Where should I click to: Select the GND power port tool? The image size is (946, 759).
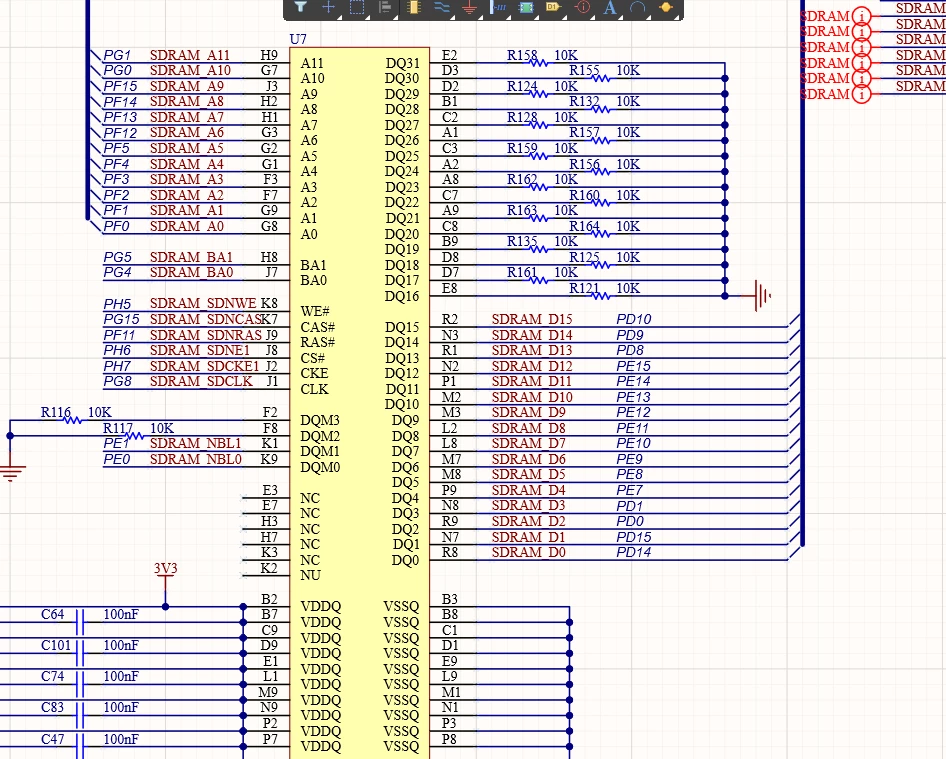pos(469,7)
